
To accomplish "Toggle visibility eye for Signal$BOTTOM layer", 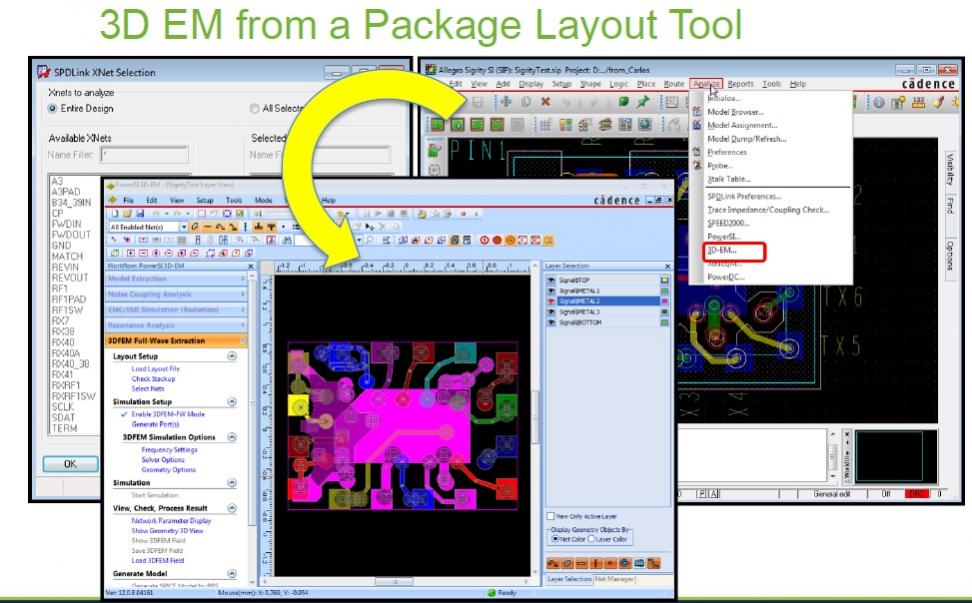I will tap(551, 323).
